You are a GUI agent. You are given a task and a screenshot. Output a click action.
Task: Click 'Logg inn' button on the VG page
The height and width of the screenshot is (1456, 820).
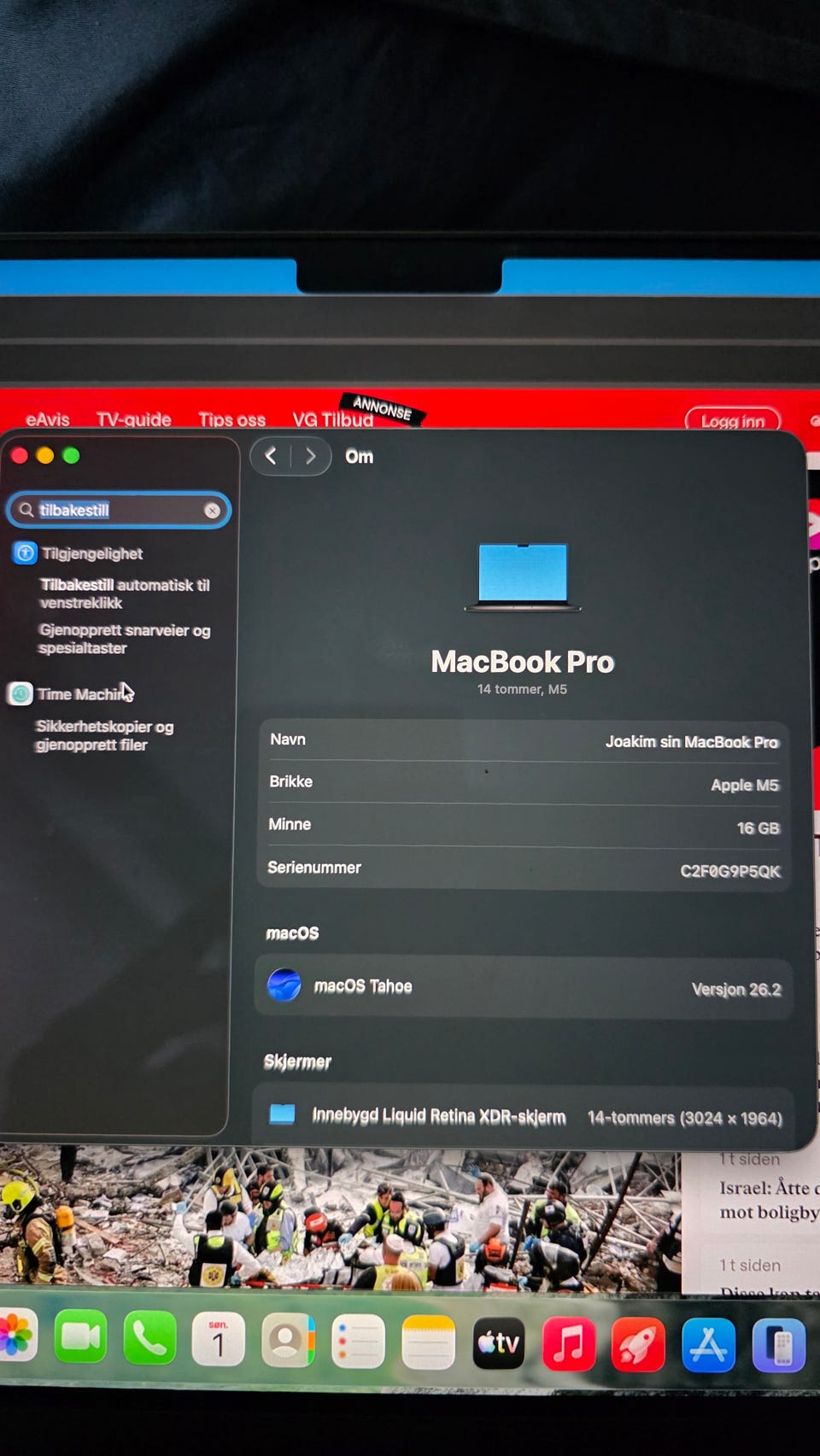tap(733, 420)
